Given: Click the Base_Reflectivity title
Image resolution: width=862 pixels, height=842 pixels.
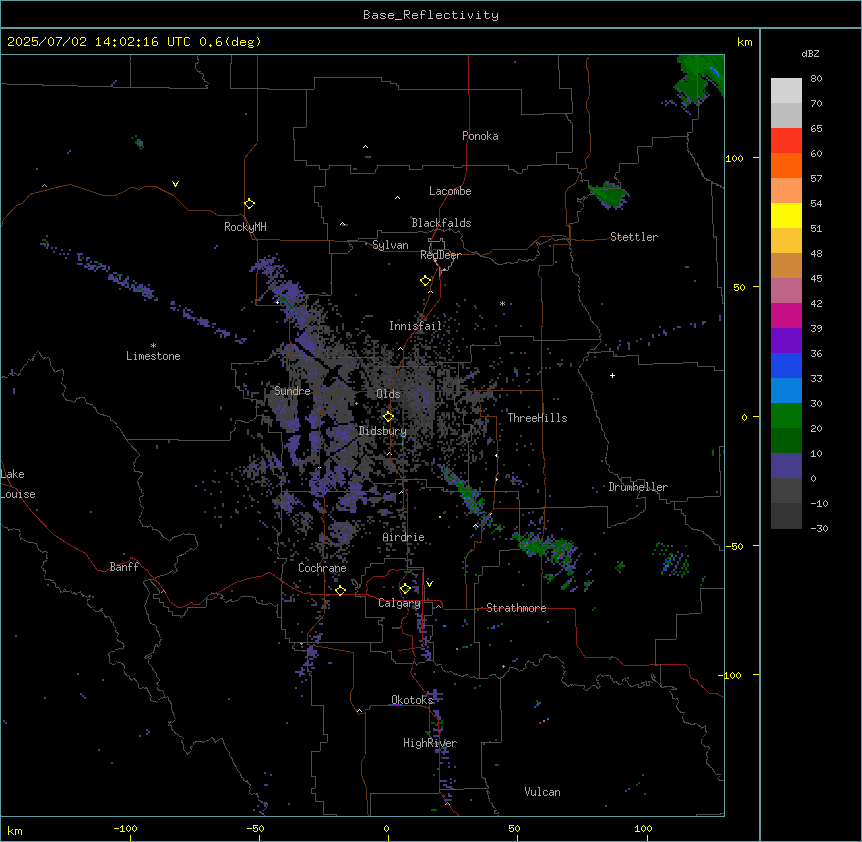Looking at the screenshot, I should point(431,15).
